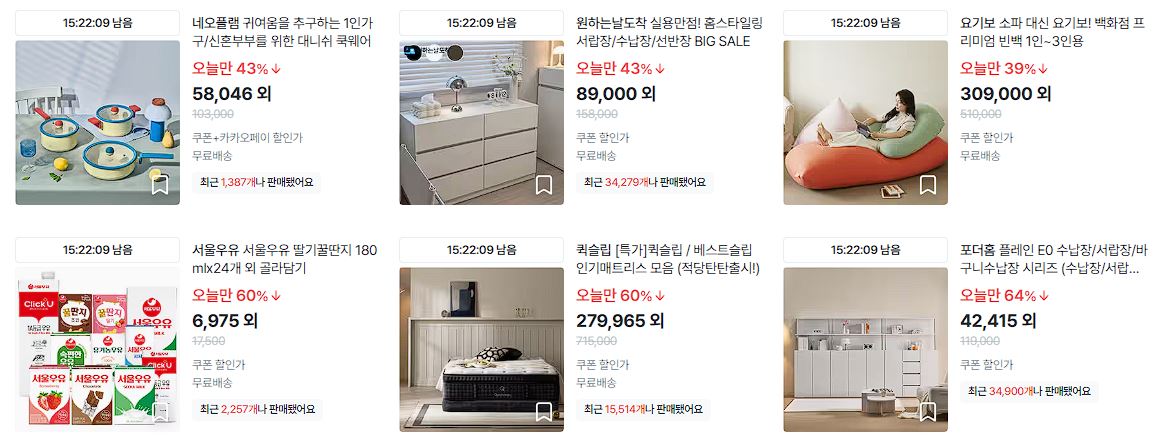Bookmark the Seoul Milk product
The image size is (1167, 446).
(160, 412)
